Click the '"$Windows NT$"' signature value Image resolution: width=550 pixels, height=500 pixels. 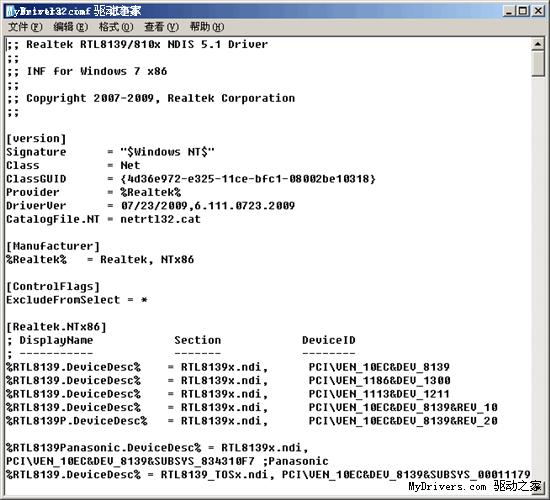tap(167, 152)
